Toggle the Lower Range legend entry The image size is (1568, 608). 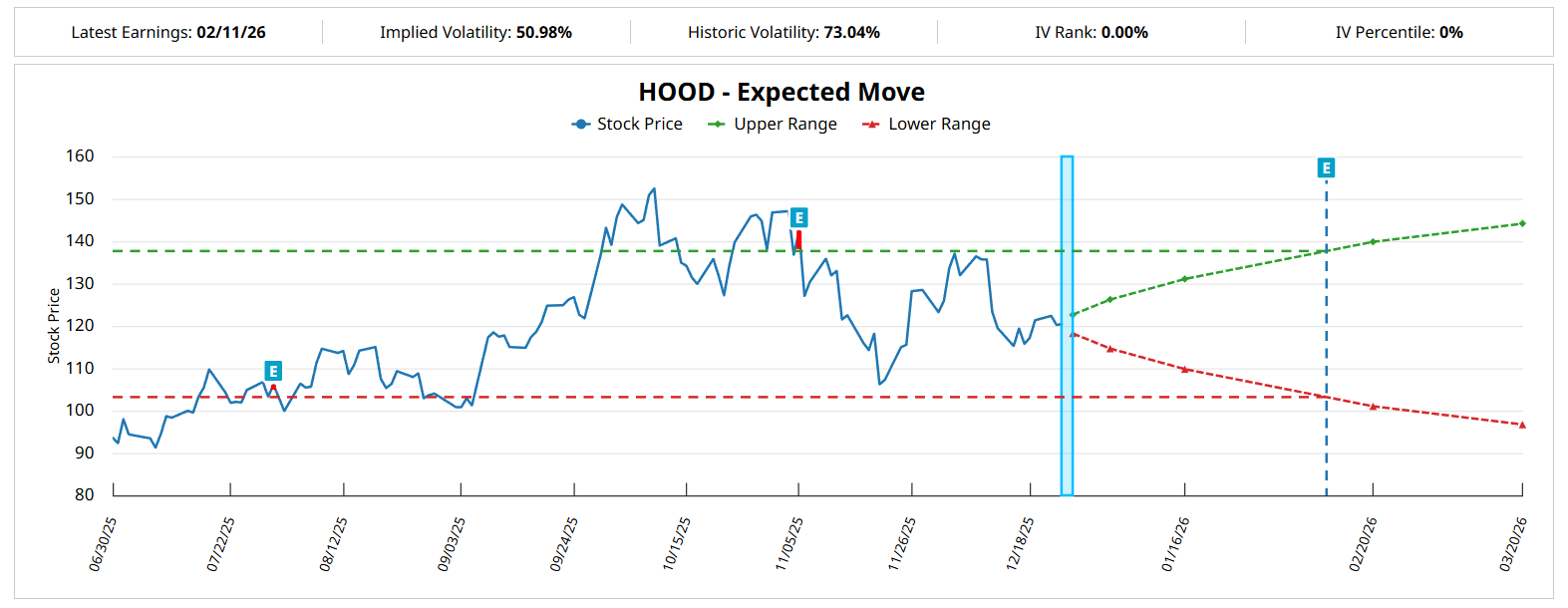(926, 124)
